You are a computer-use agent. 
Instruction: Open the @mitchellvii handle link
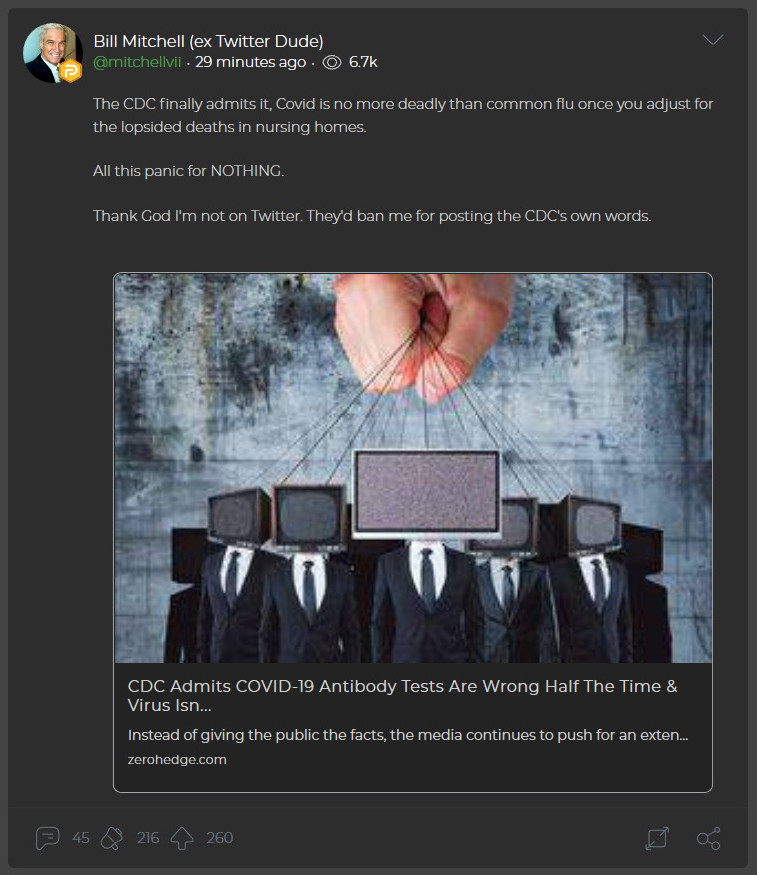(137, 62)
